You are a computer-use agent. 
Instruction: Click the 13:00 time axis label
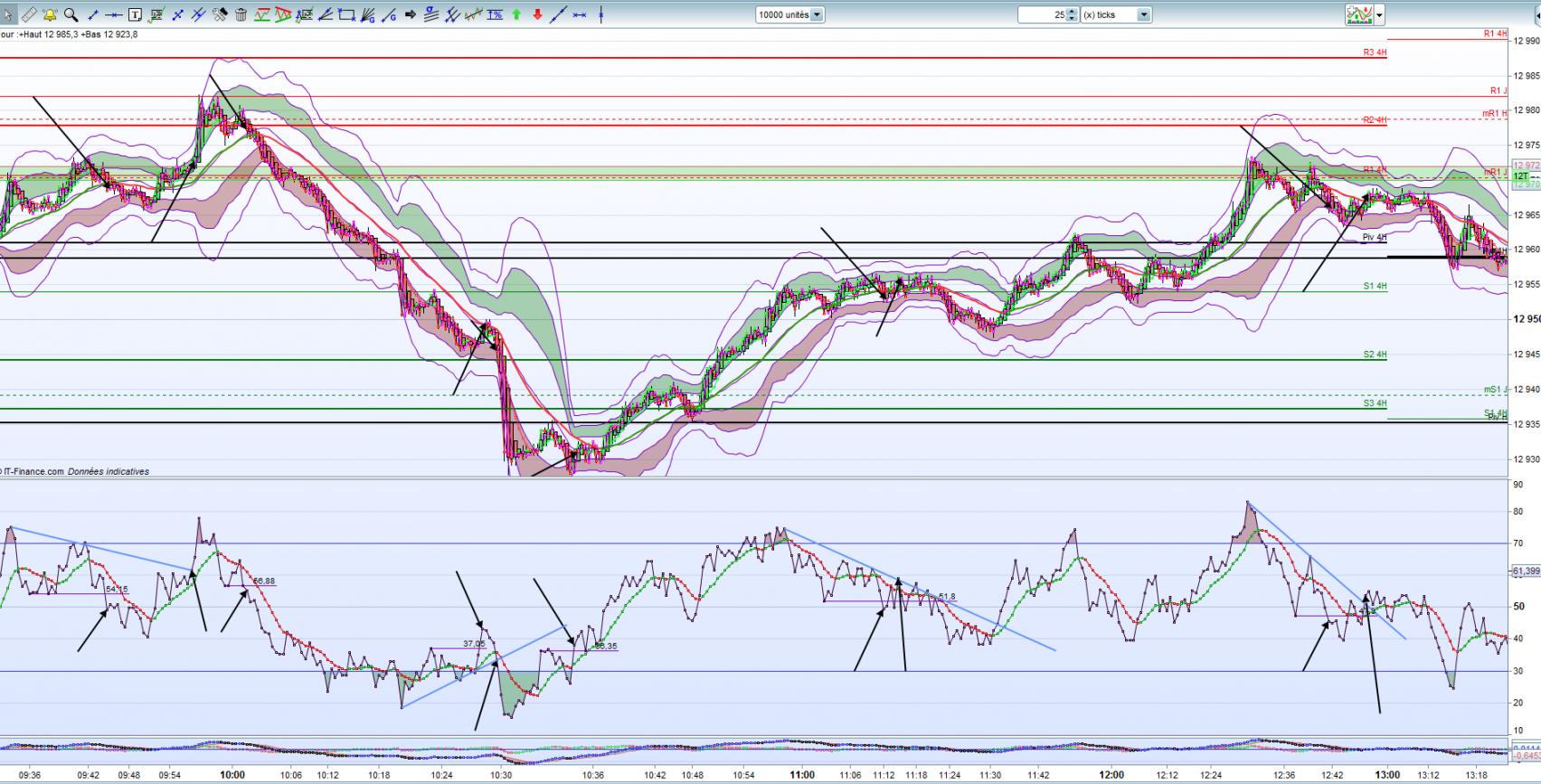(1387, 775)
